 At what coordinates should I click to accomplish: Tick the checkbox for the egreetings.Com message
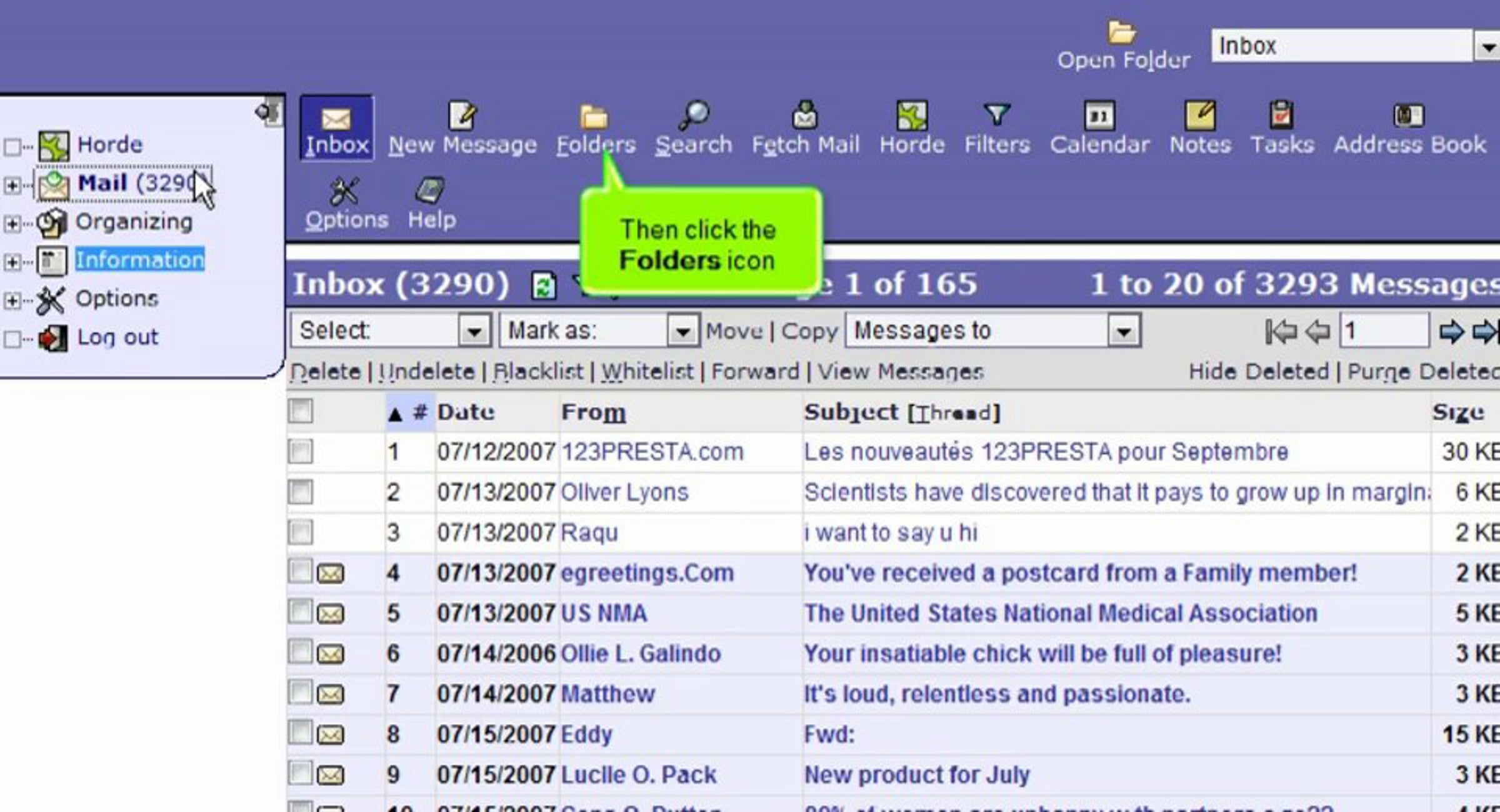[301, 572]
